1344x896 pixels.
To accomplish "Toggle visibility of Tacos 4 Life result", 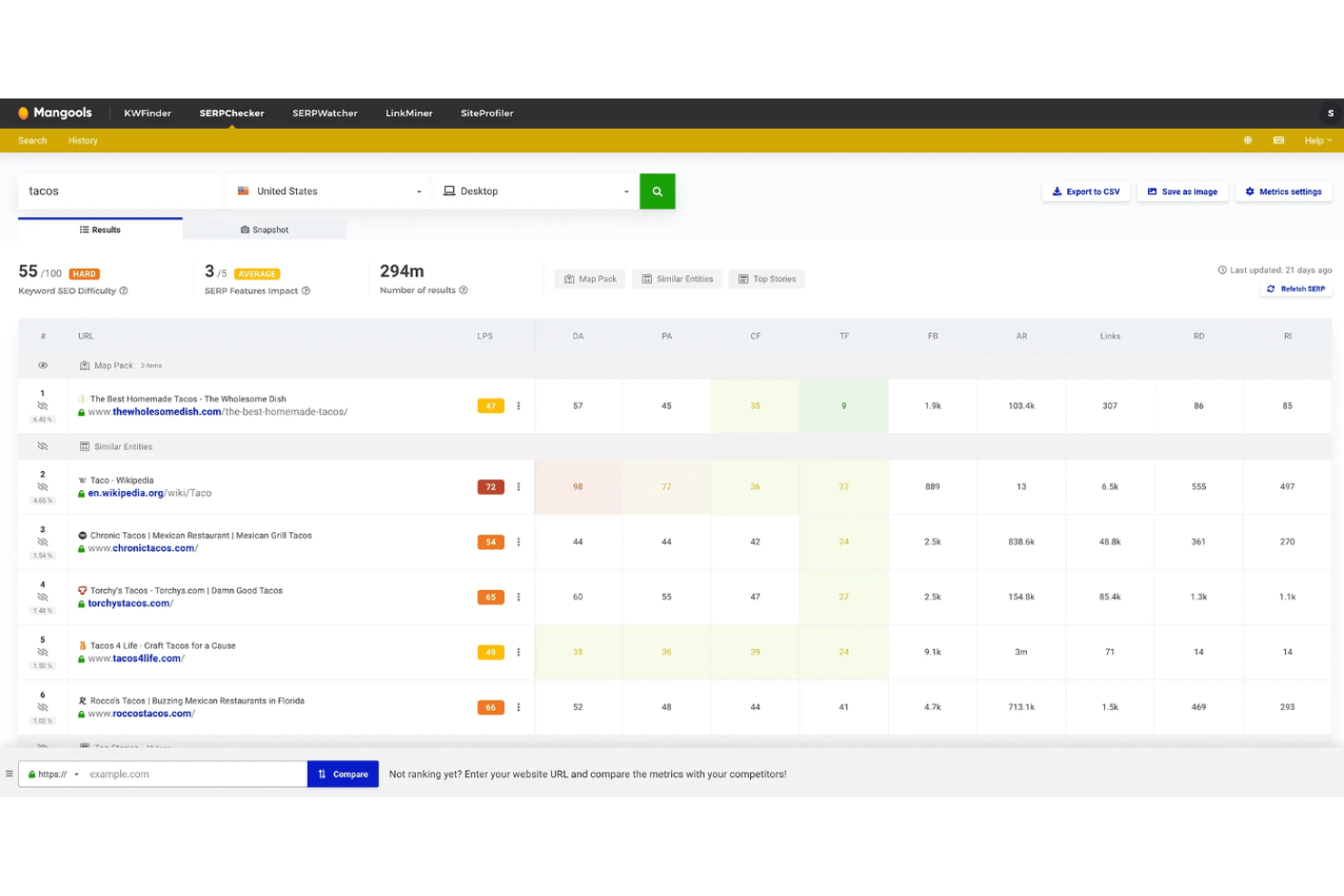I will [43, 652].
